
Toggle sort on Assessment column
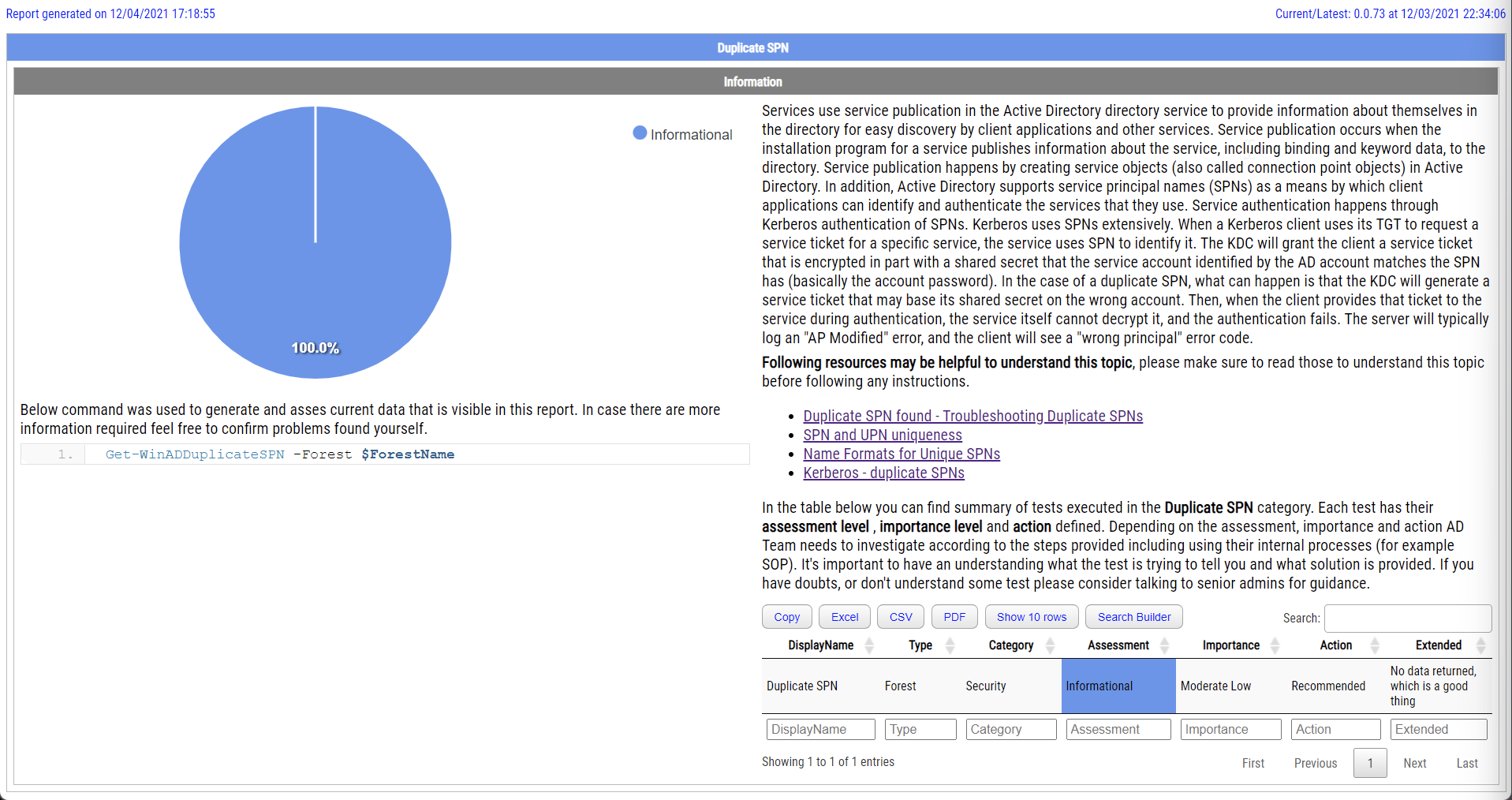coord(1164,645)
